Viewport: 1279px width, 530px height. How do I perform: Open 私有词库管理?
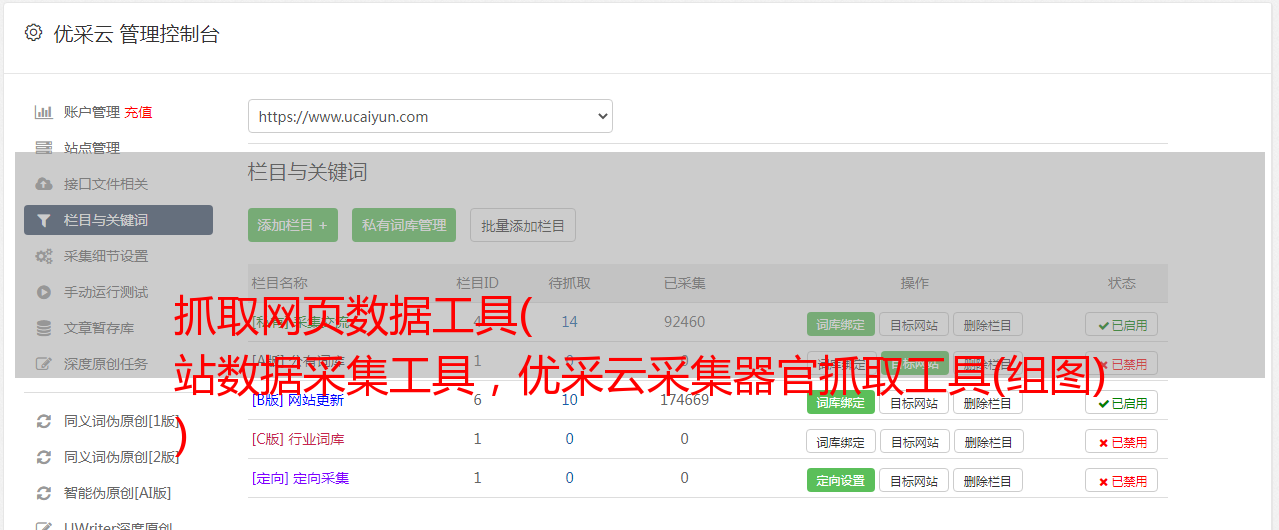tap(404, 225)
